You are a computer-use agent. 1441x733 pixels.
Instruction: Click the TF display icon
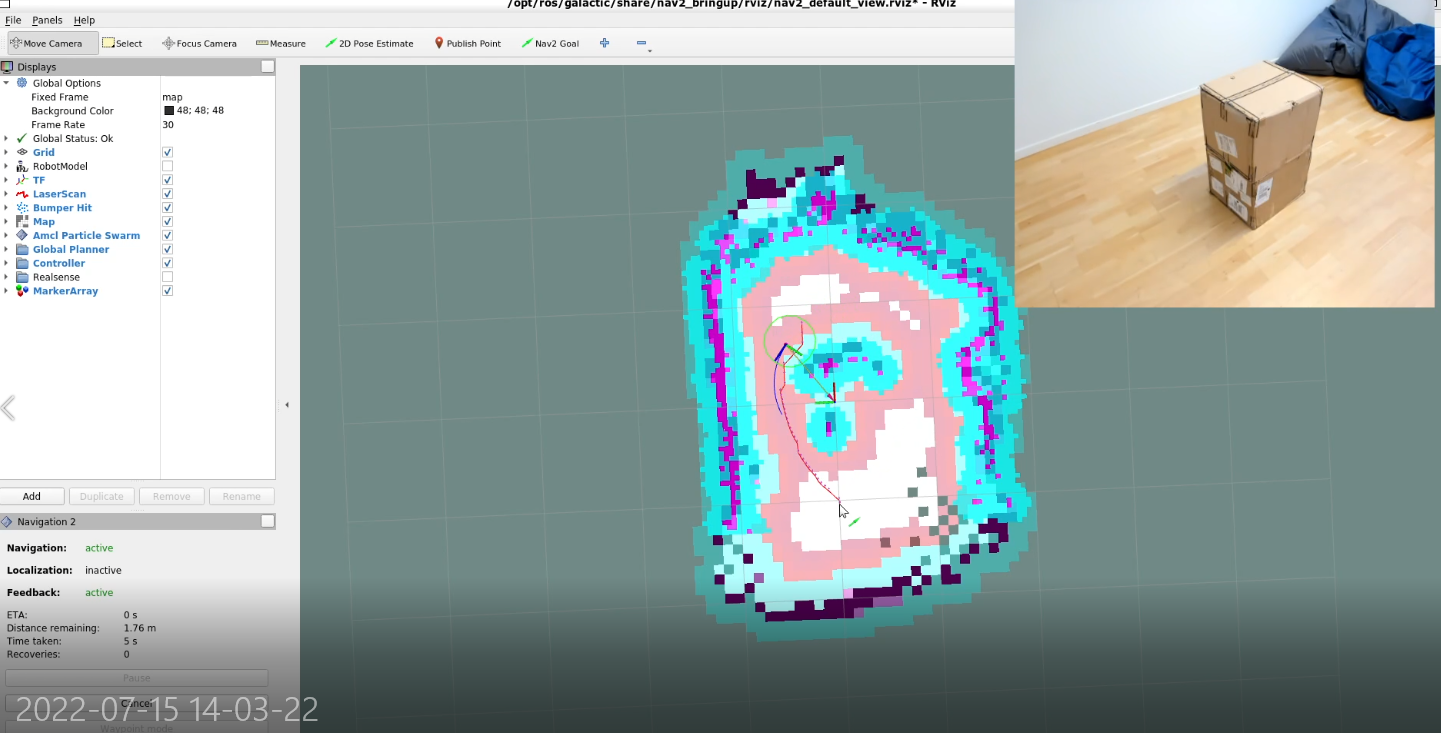(x=22, y=180)
